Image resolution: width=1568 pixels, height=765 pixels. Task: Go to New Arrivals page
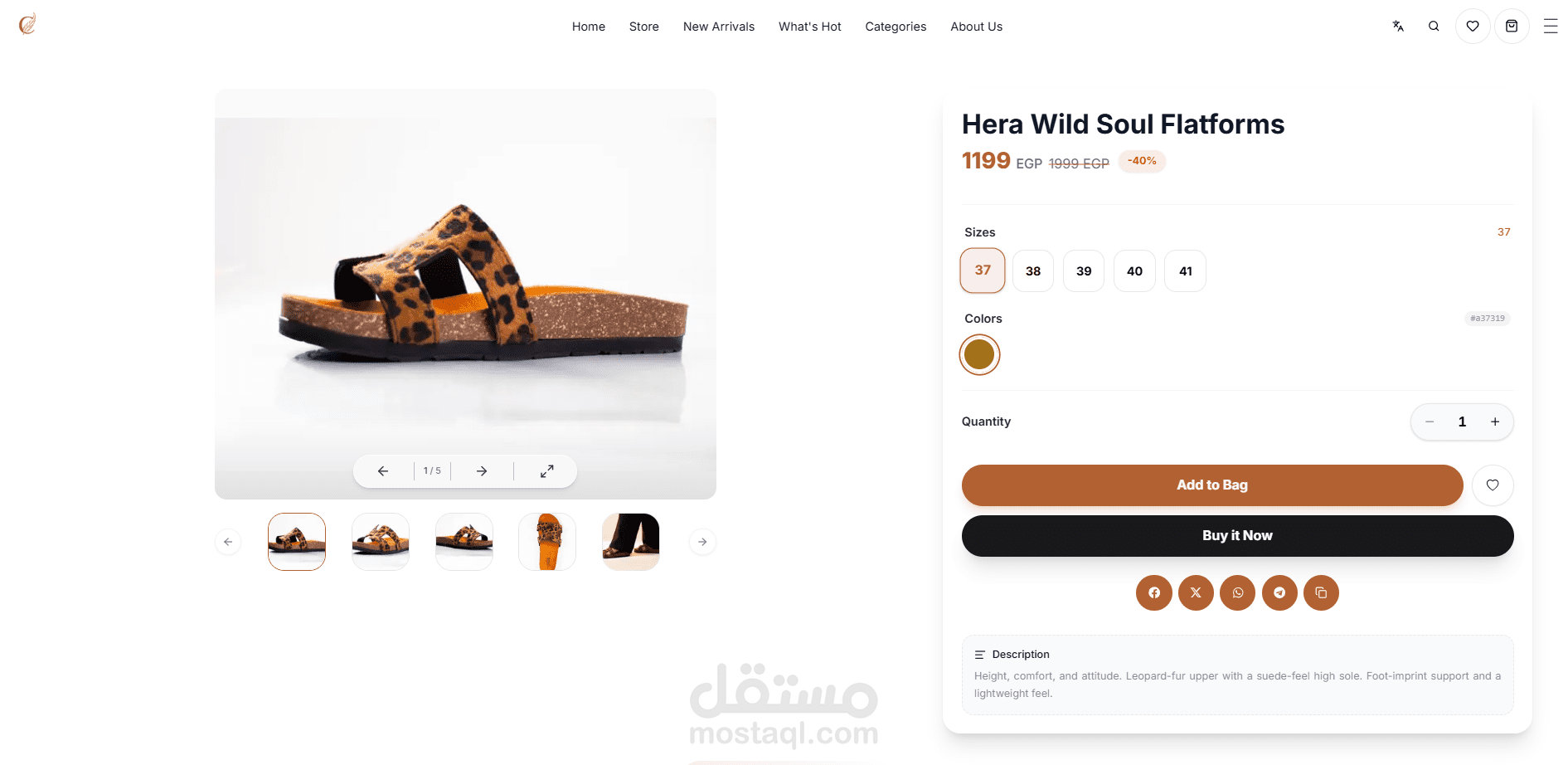pyautogui.click(x=719, y=27)
